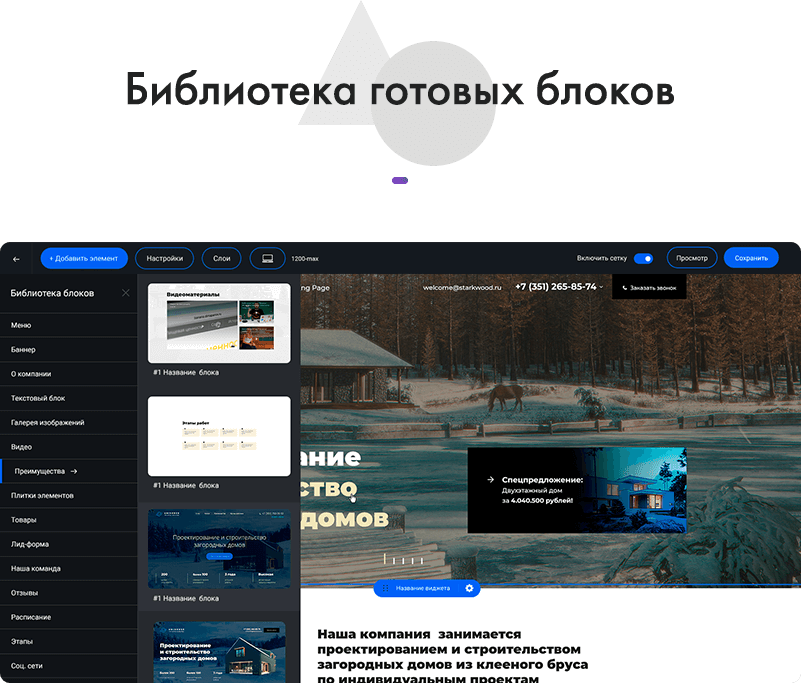Select the Баннер category in block library

coord(23,350)
